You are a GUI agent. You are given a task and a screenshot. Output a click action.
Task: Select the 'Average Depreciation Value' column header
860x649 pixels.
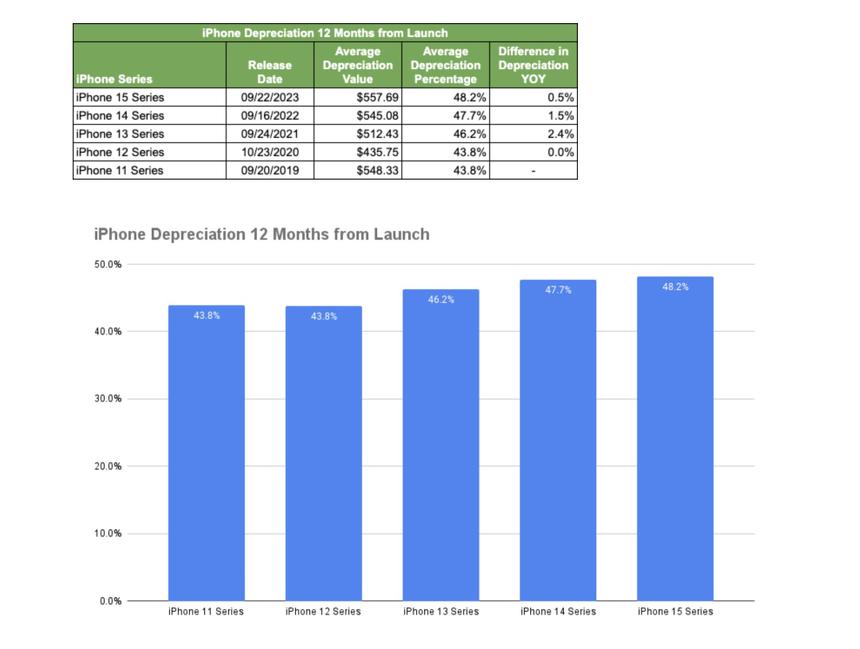(x=357, y=65)
